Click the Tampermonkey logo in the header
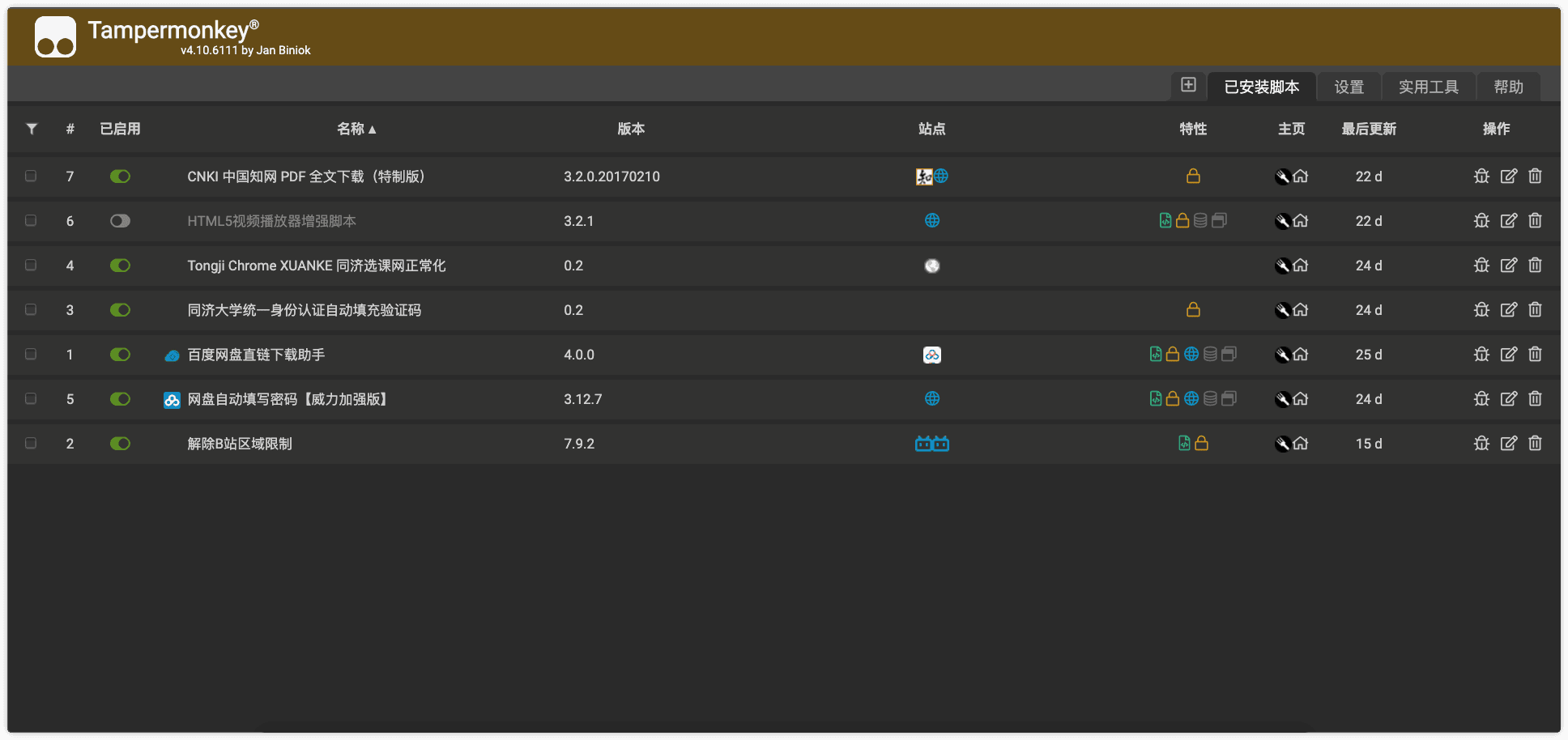The width and height of the screenshot is (1568, 740). 55,37
